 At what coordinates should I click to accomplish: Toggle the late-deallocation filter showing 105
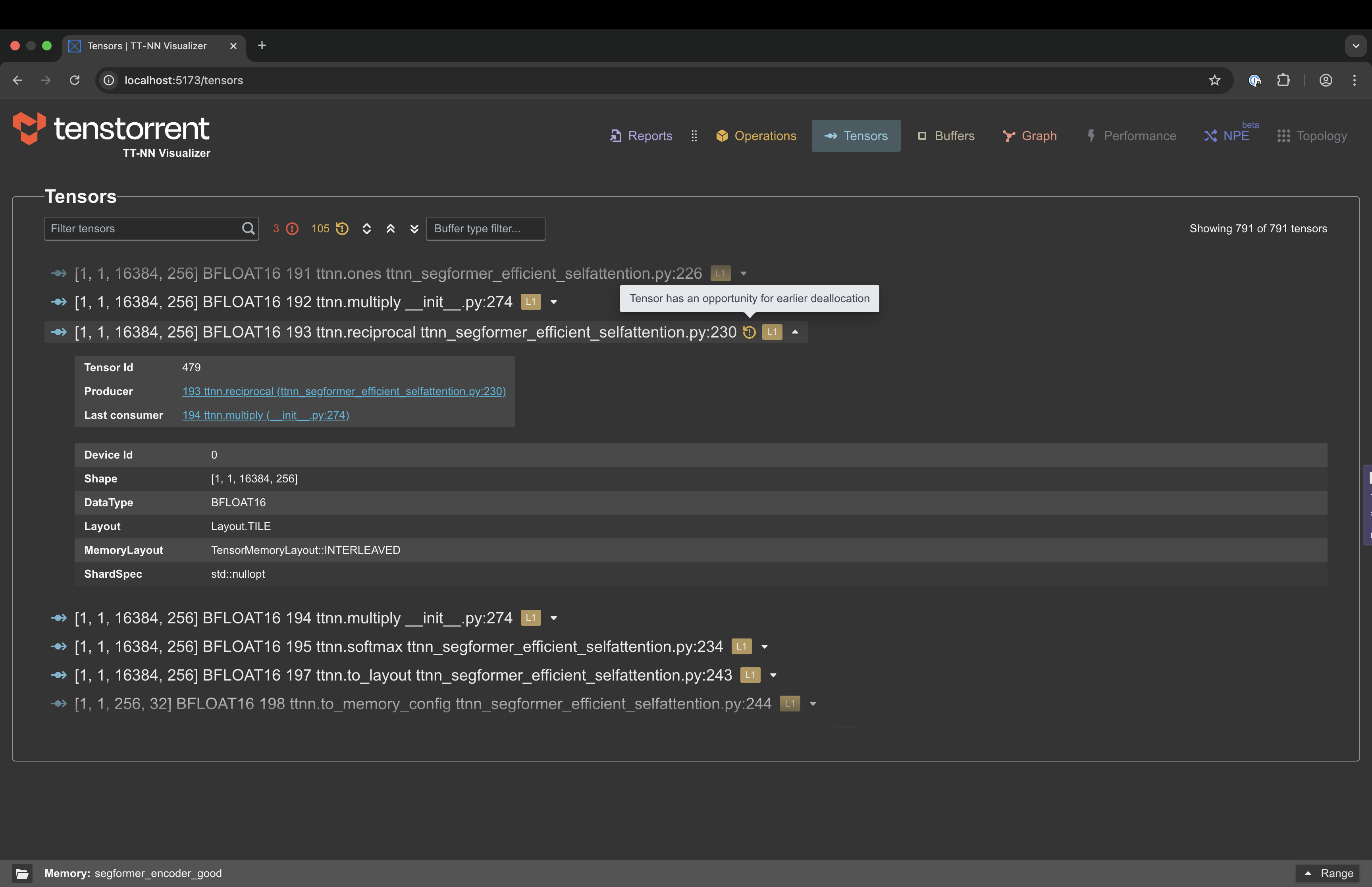tap(330, 229)
